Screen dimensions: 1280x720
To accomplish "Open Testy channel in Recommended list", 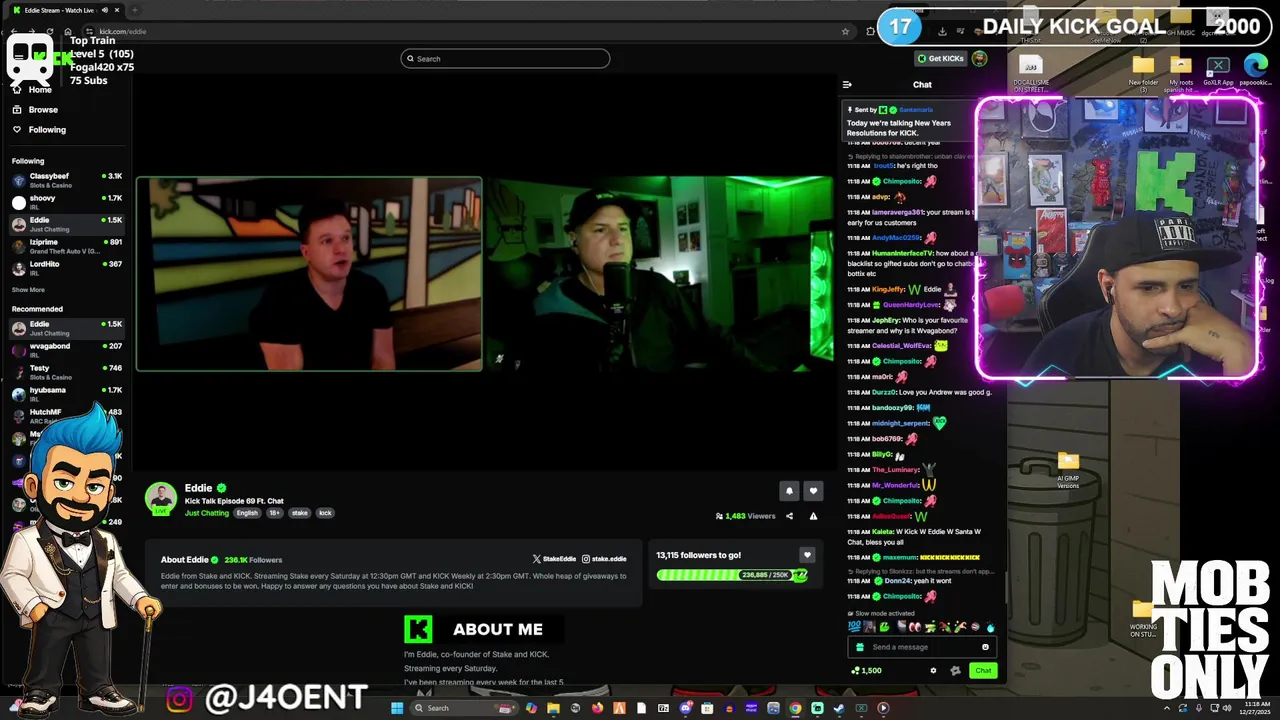I will pos(66,372).
